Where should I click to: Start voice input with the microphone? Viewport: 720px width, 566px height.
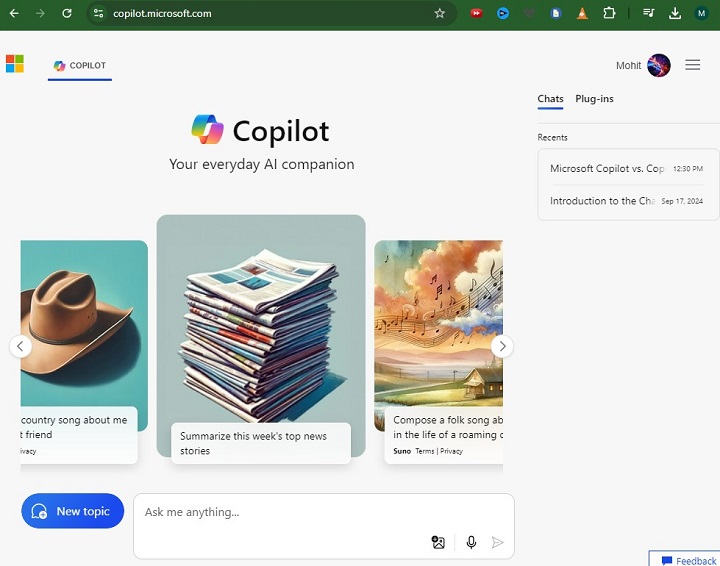471,542
